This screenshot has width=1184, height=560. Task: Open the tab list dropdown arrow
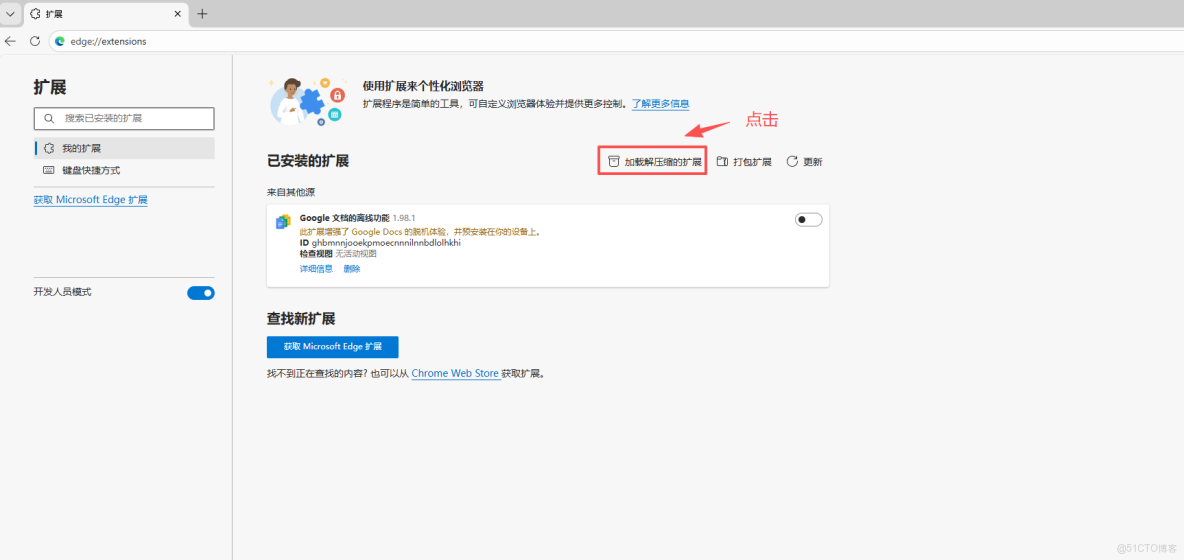coord(11,14)
